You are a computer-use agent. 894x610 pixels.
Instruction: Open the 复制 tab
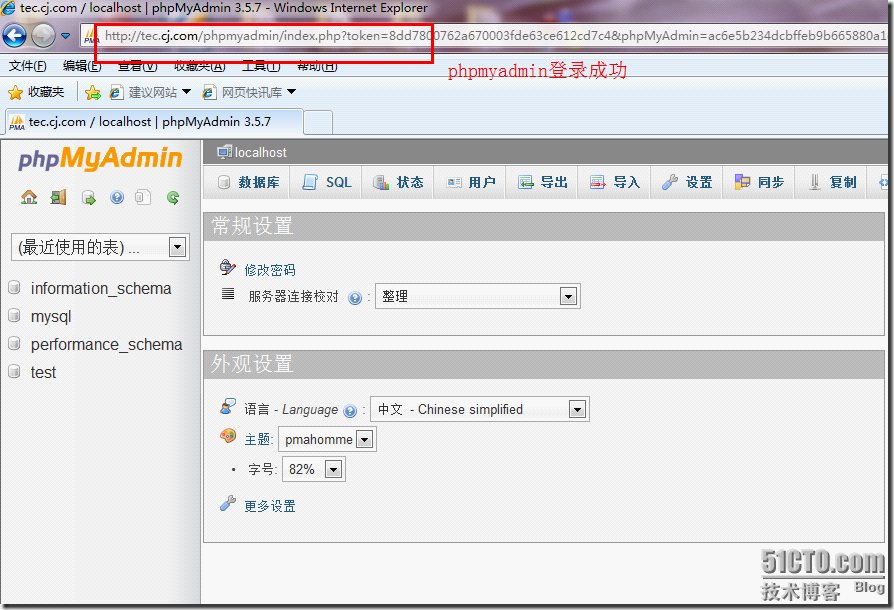tap(831, 182)
